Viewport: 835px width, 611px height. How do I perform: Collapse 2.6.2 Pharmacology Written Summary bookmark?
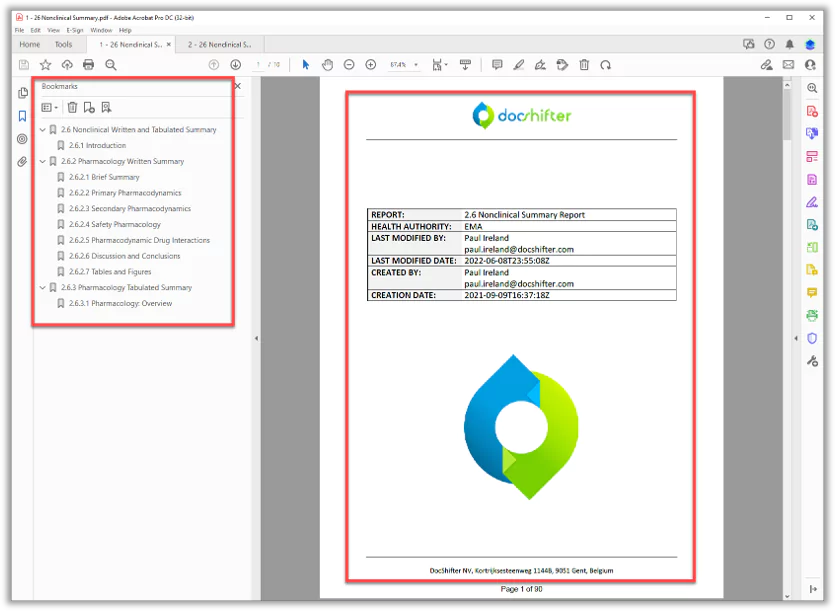tap(43, 161)
